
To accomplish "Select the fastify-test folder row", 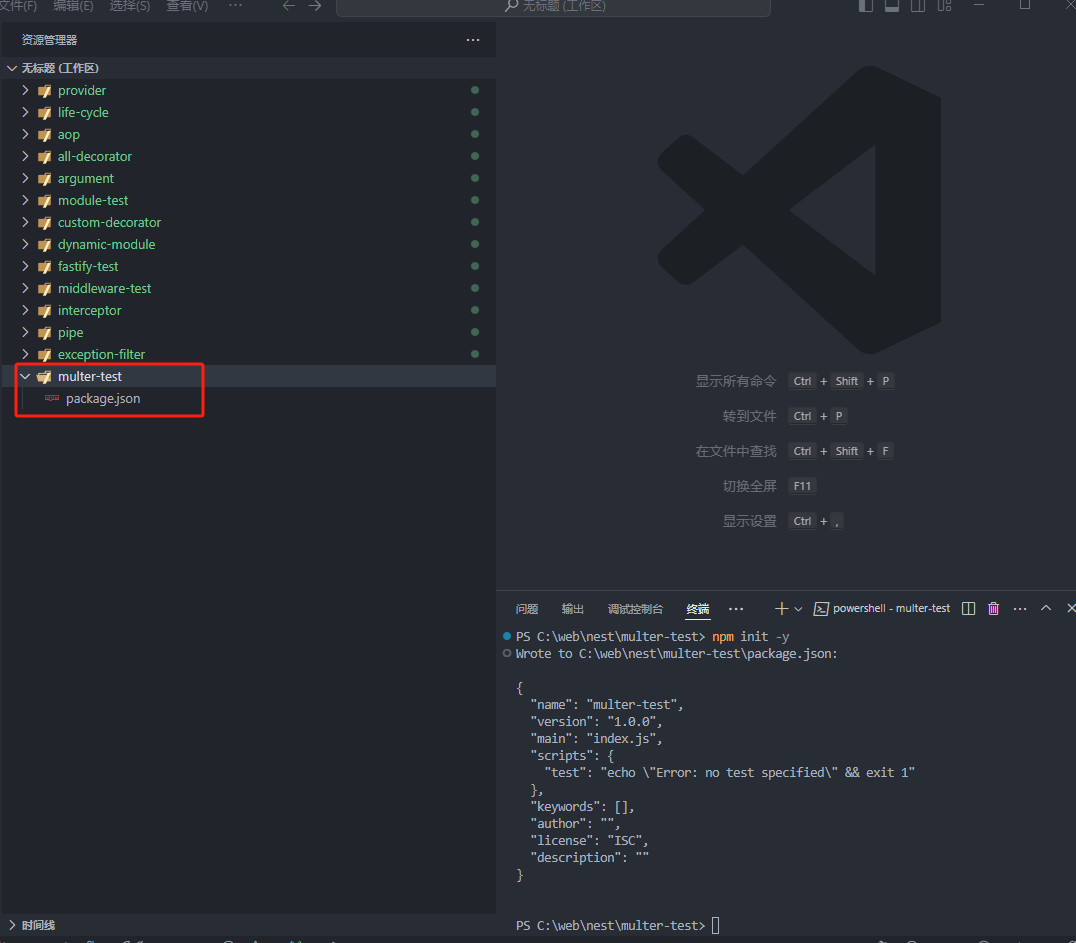I will (x=248, y=266).
